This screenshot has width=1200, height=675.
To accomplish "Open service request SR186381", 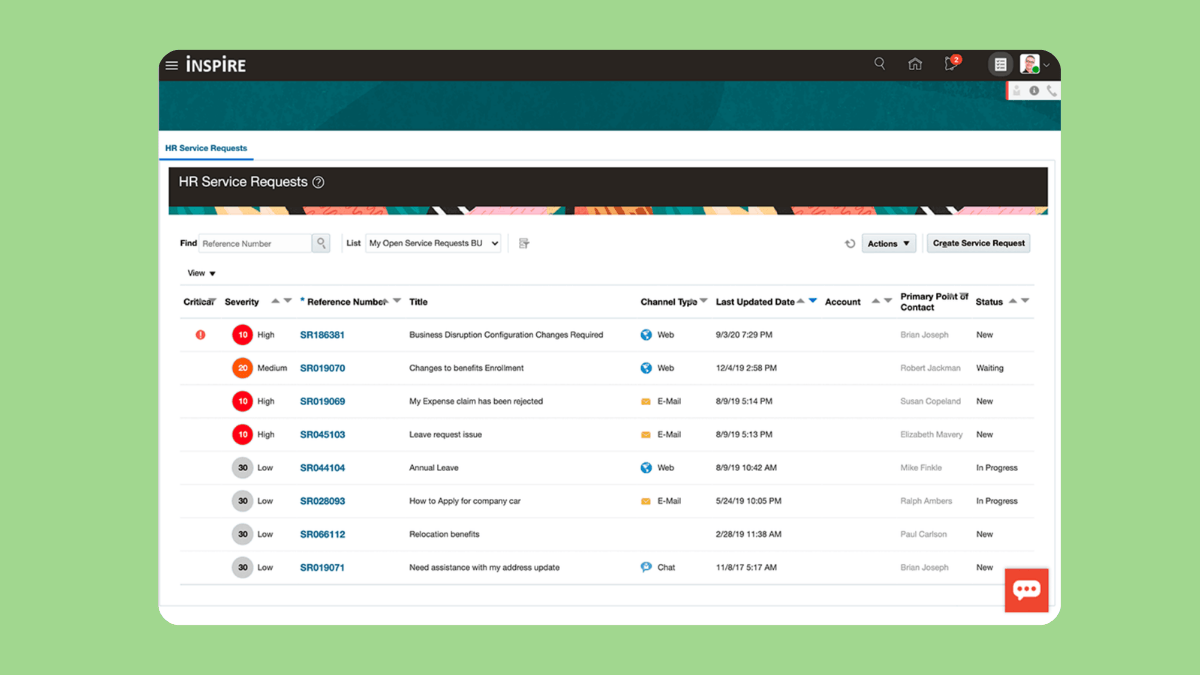I will click(320, 334).
